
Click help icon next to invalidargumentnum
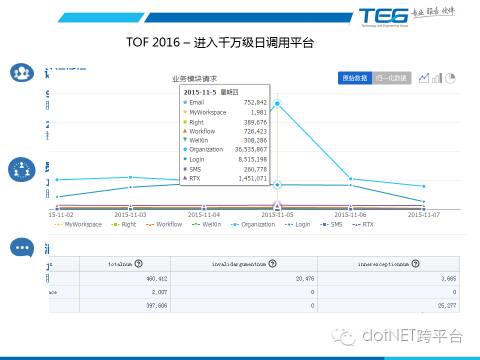coord(273,264)
